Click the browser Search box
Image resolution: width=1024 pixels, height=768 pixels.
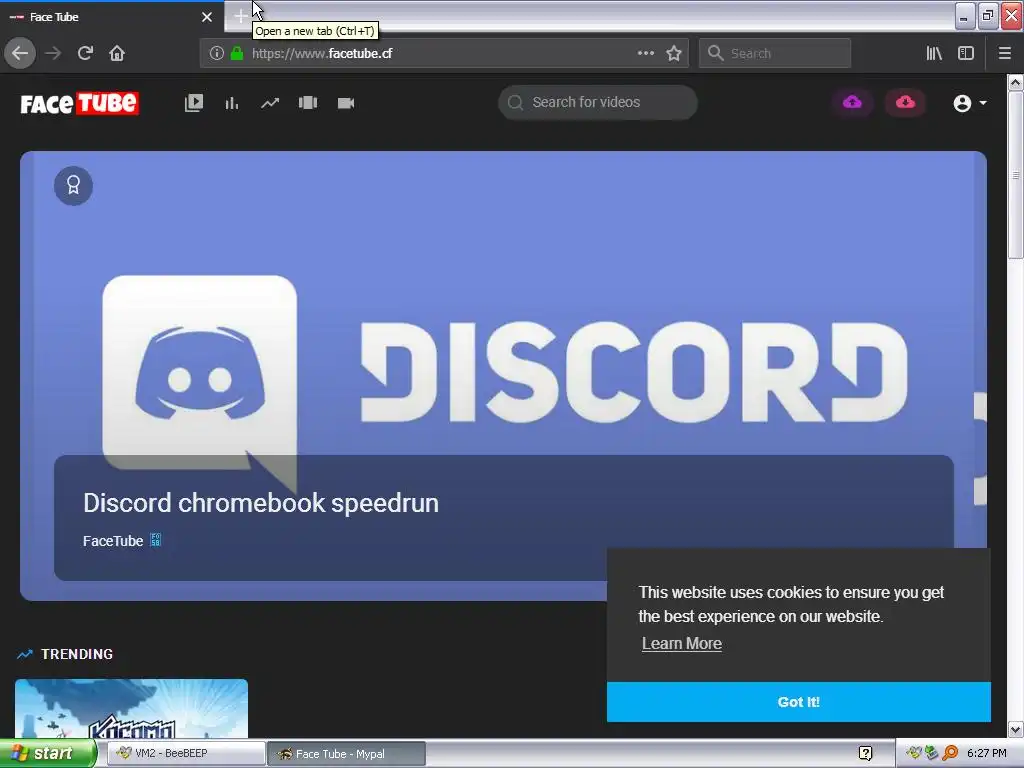[x=775, y=53]
